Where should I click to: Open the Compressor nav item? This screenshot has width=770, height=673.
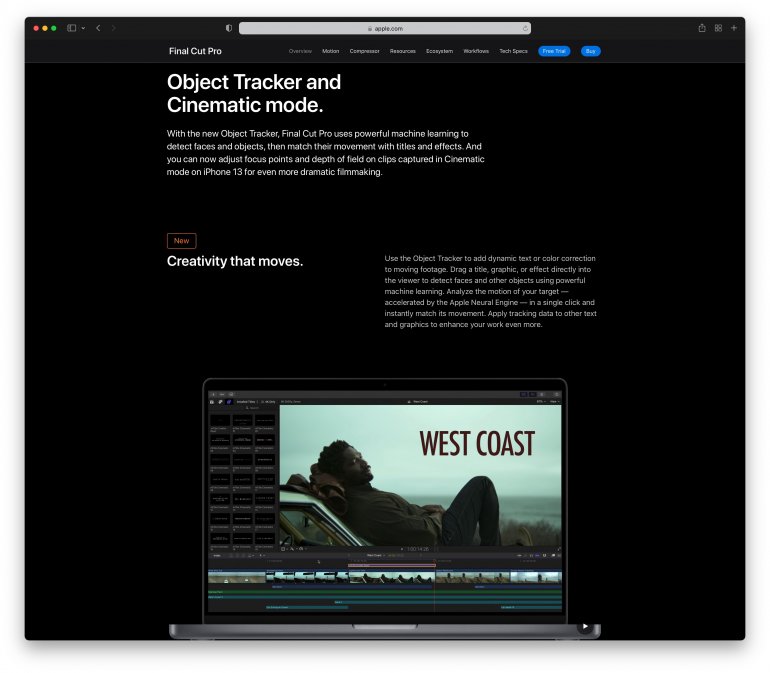pos(364,51)
